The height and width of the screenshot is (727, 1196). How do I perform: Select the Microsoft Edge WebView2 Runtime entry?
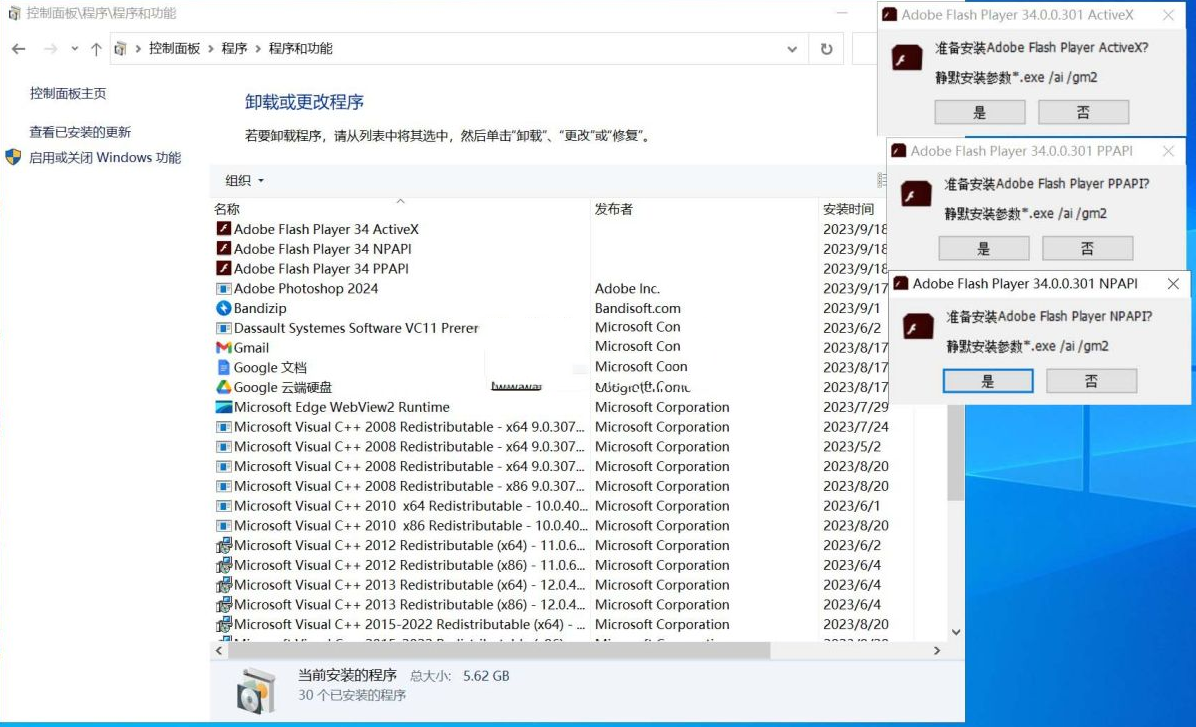click(342, 407)
